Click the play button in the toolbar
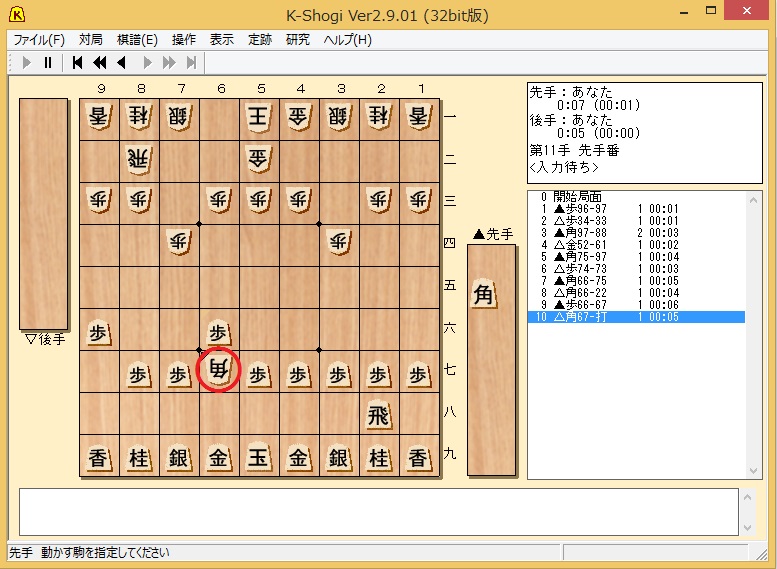 [x=27, y=62]
